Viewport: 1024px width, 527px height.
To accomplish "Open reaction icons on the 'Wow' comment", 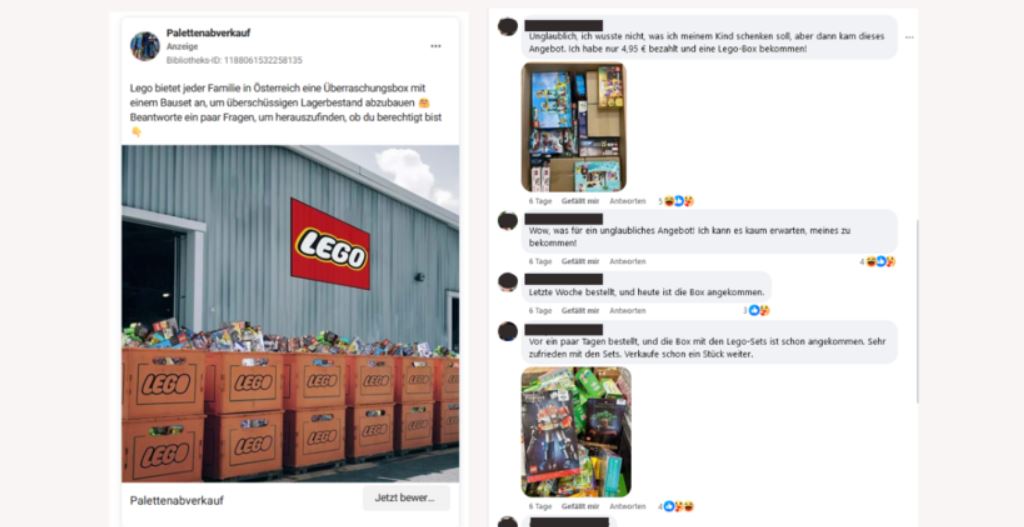I will click(x=879, y=262).
